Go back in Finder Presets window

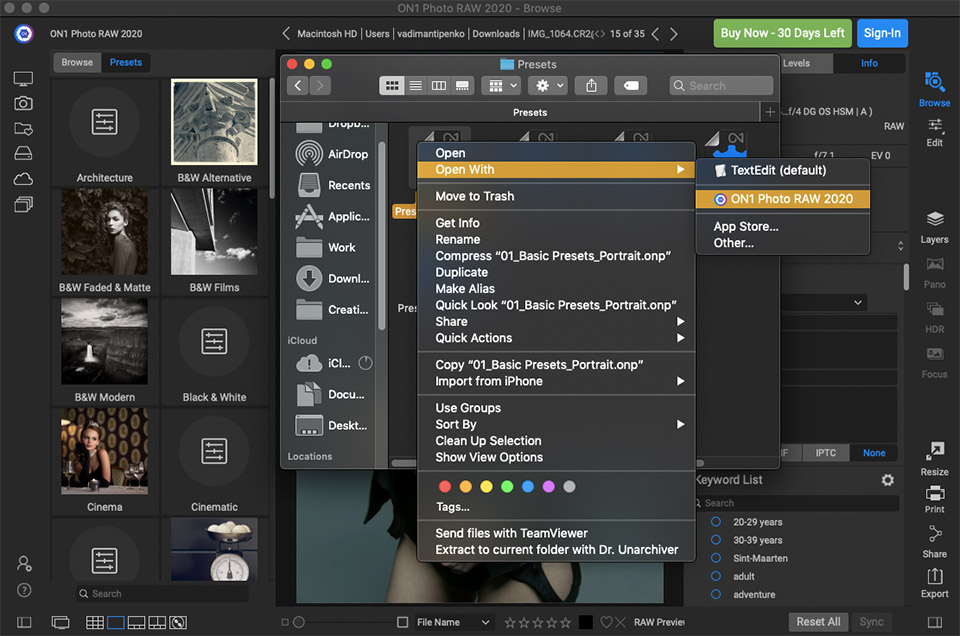tap(298, 86)
